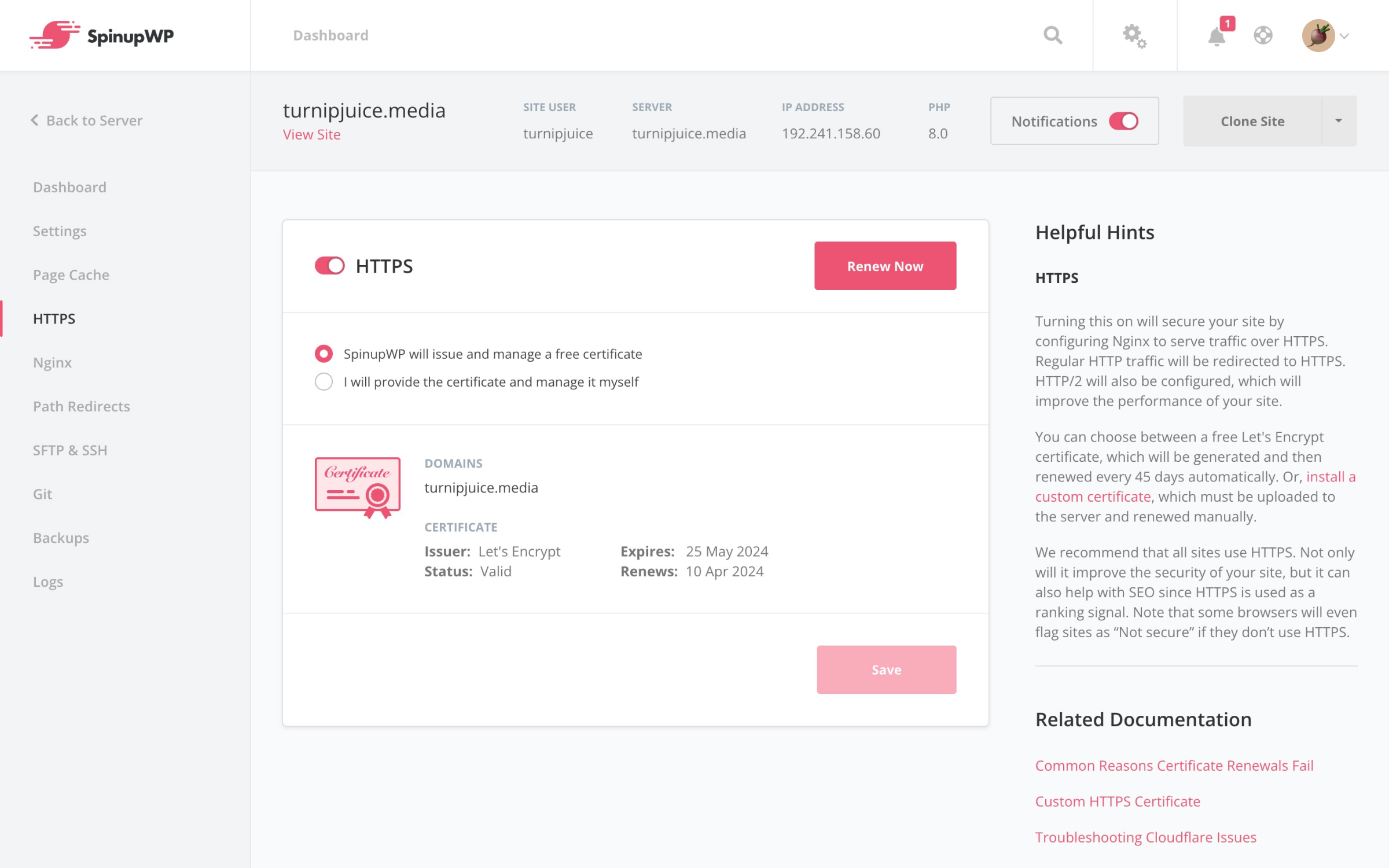
Task: Open the Settings sidebar item
Action: (x=60, y=231)
